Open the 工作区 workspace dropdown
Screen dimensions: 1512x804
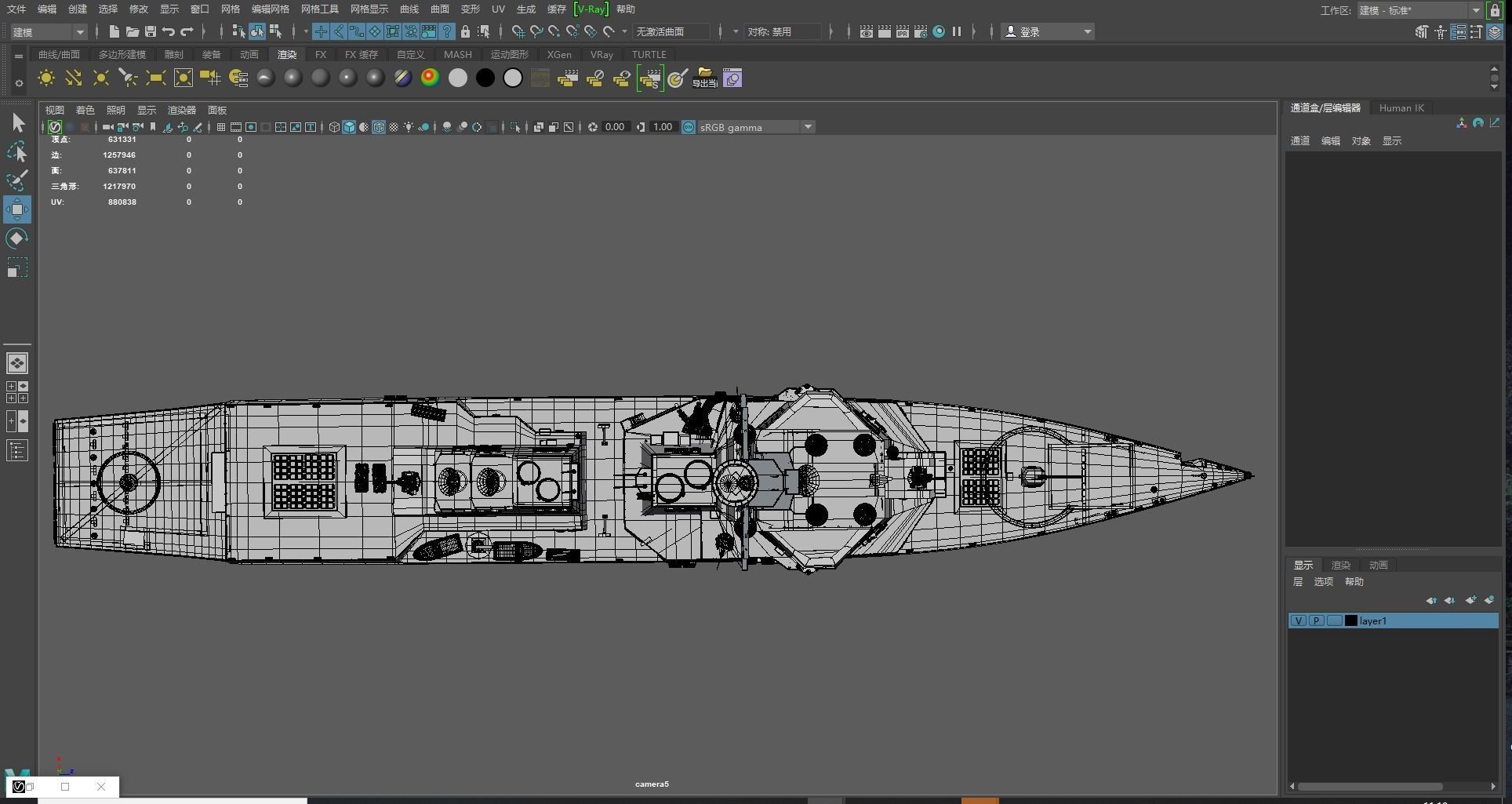click(1419, 10)
